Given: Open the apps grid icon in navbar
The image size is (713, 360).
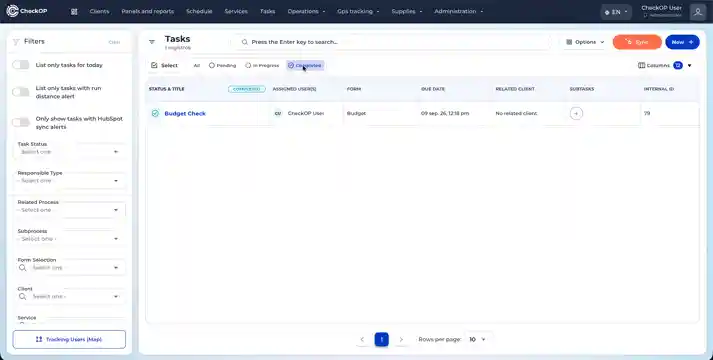Looking at the screenshot, I should 74,11.
